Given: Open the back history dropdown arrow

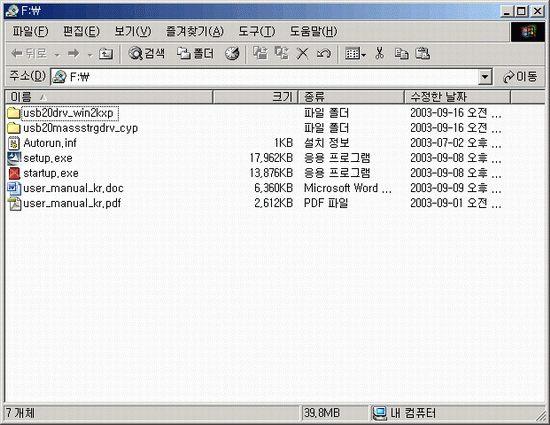Looking at the screenshot, I should (57, 54).
